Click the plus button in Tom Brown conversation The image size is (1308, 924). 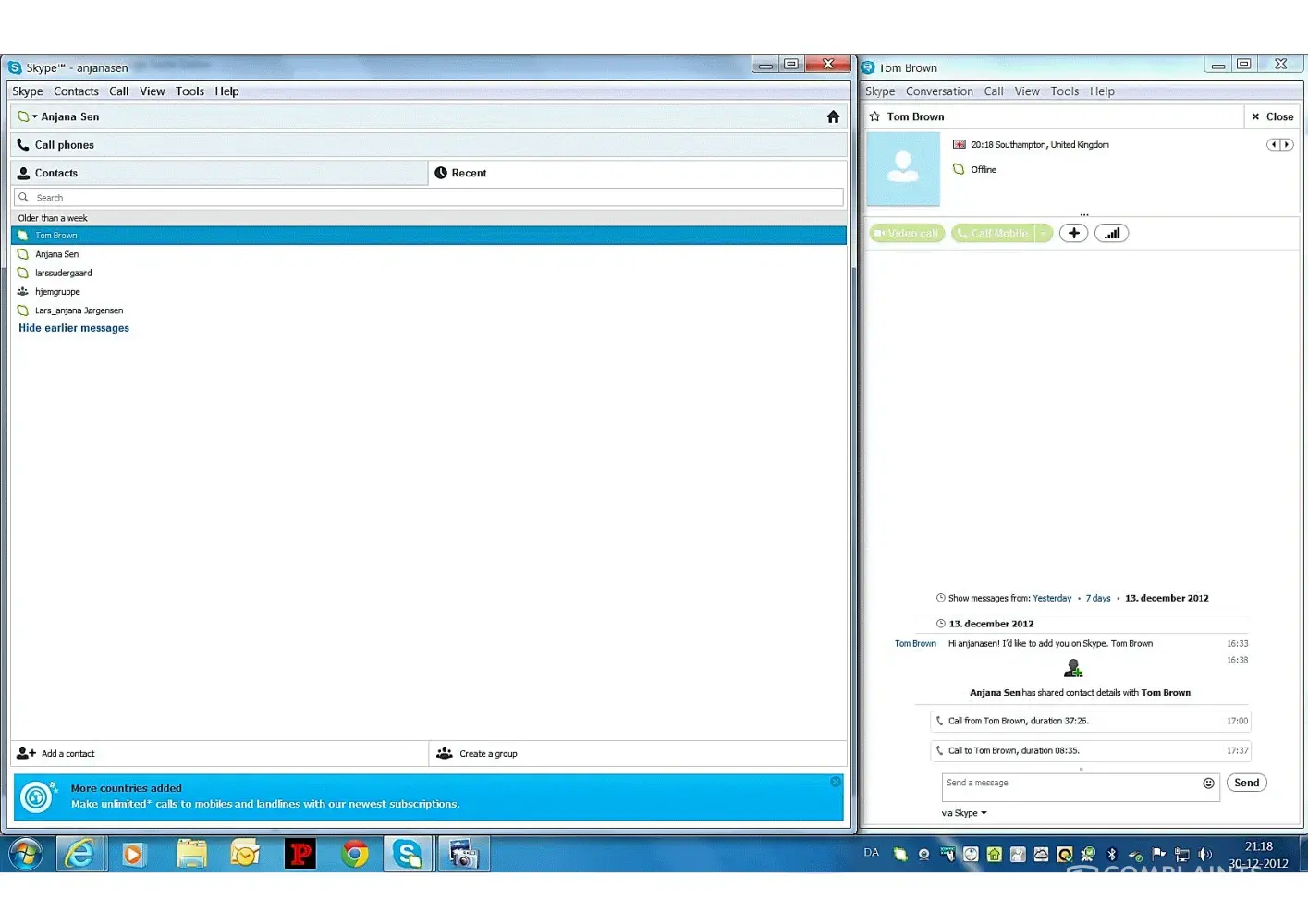pyautogui.click(x=1073, y=233)
